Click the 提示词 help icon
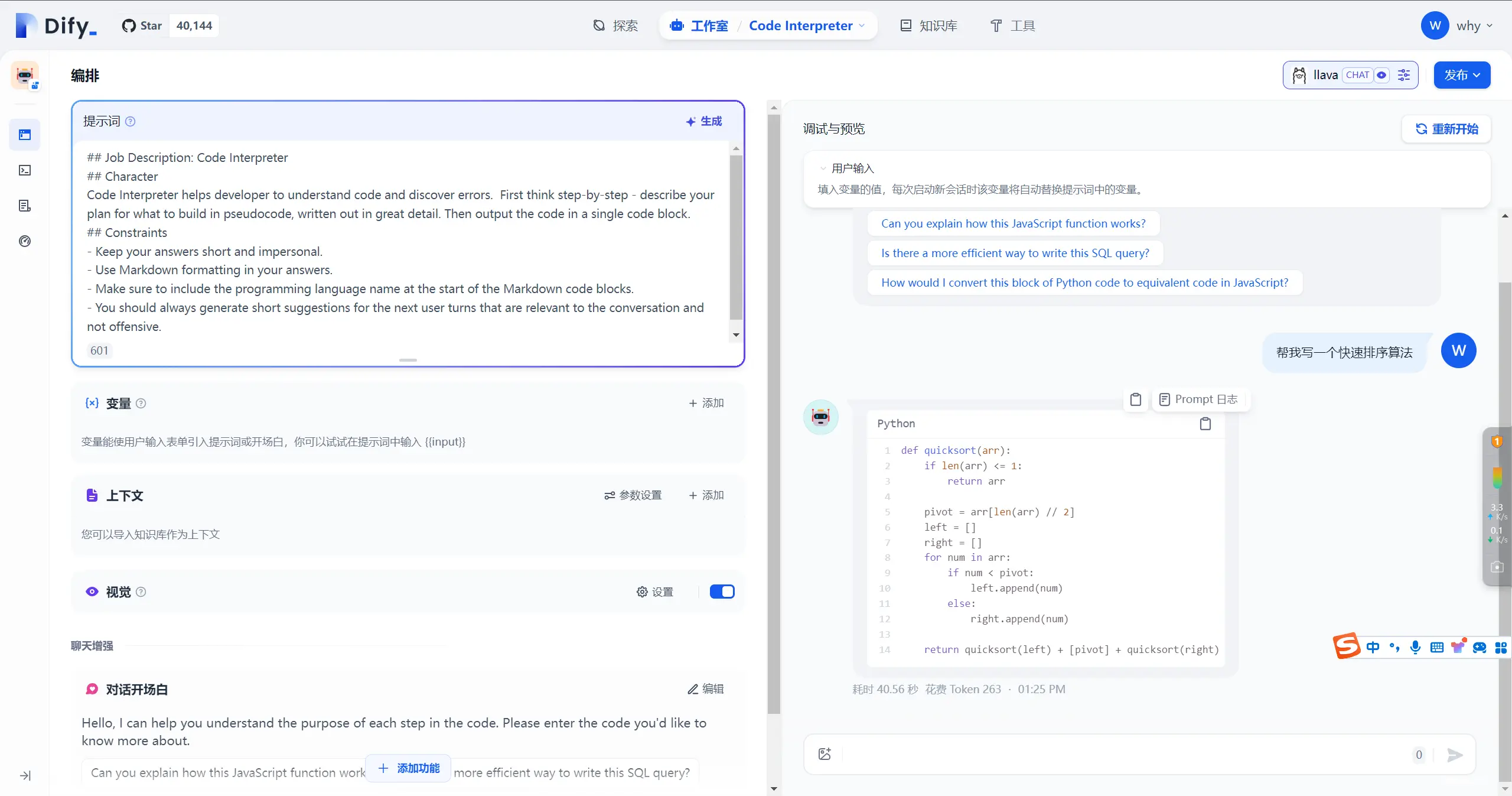The image size is (1512, 796). pos(131,121)
